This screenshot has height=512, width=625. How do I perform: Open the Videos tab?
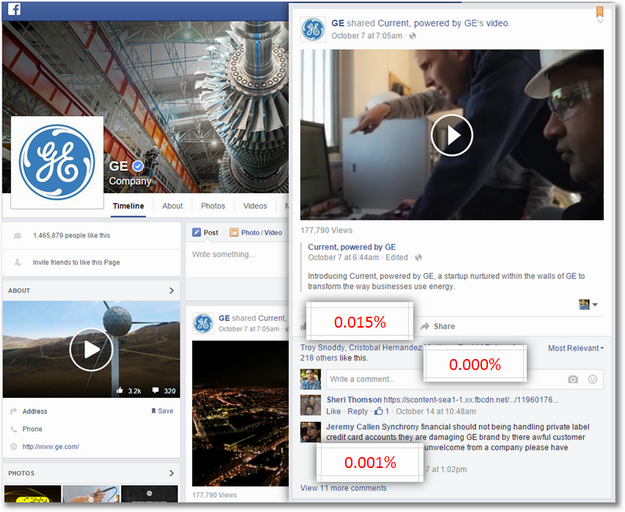(255, 206)
